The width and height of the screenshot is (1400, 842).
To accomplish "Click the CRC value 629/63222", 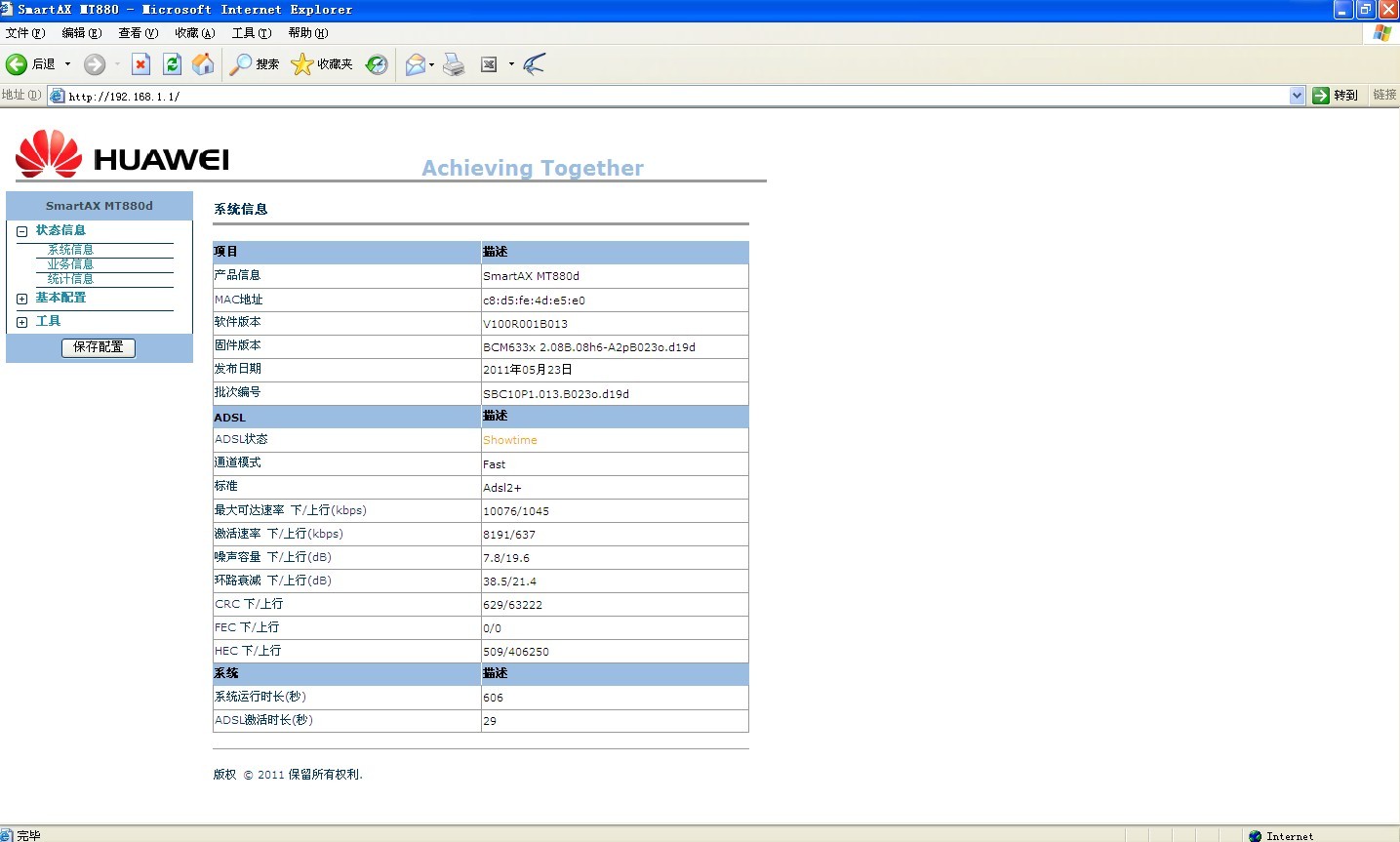I will 513,605.
